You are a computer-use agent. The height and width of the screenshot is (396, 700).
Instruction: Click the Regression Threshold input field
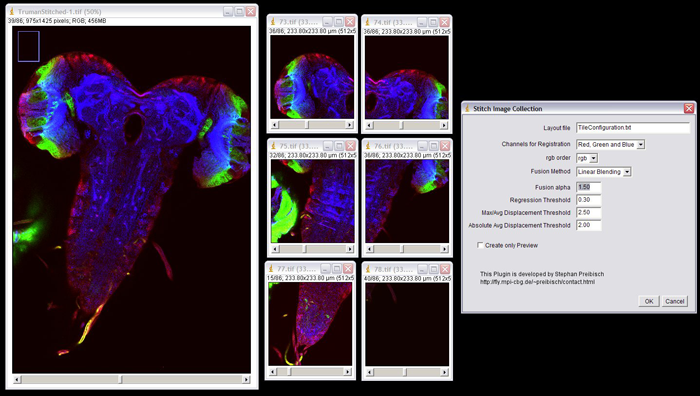click(x=588, y=200)
